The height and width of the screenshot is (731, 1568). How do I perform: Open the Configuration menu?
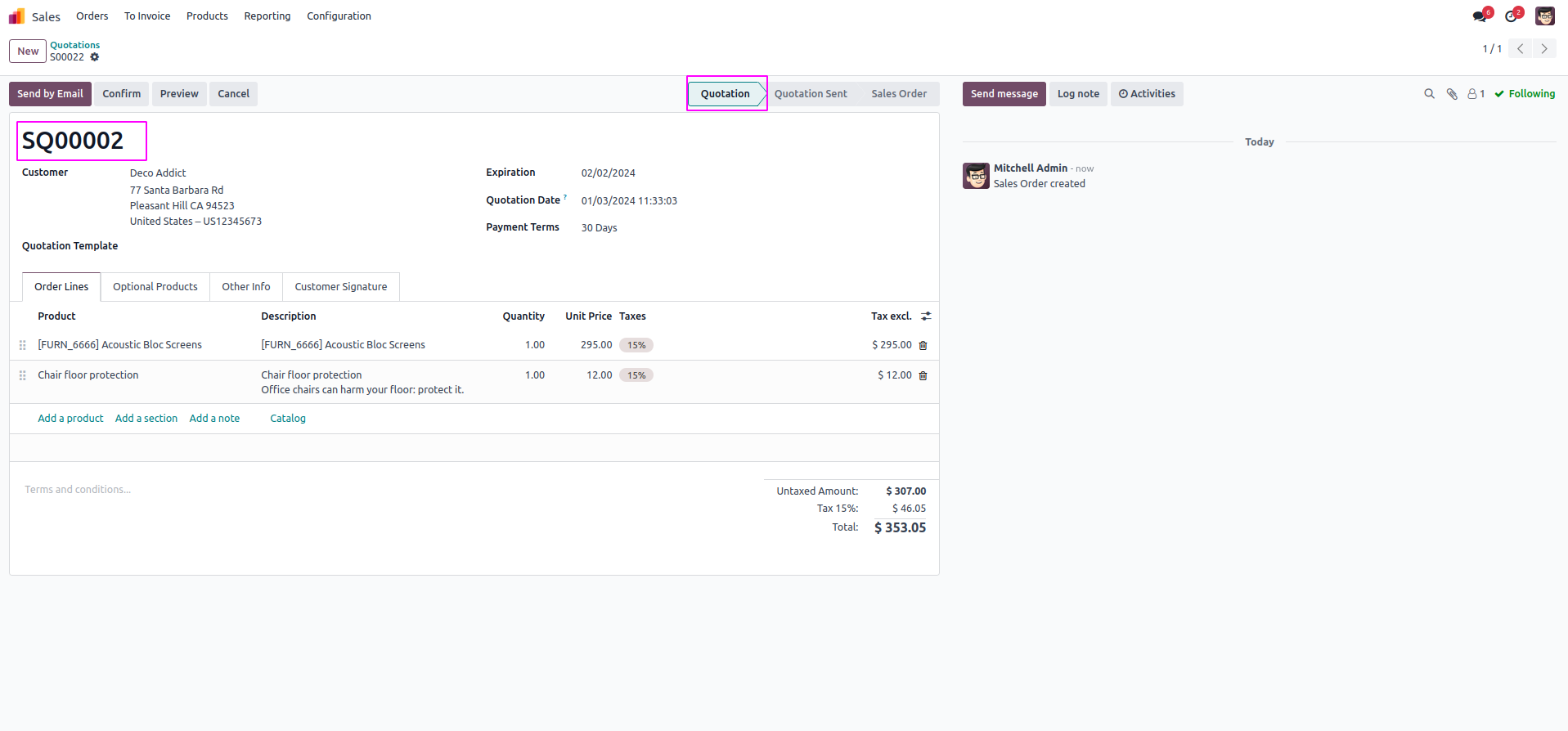tap(339, 16)
